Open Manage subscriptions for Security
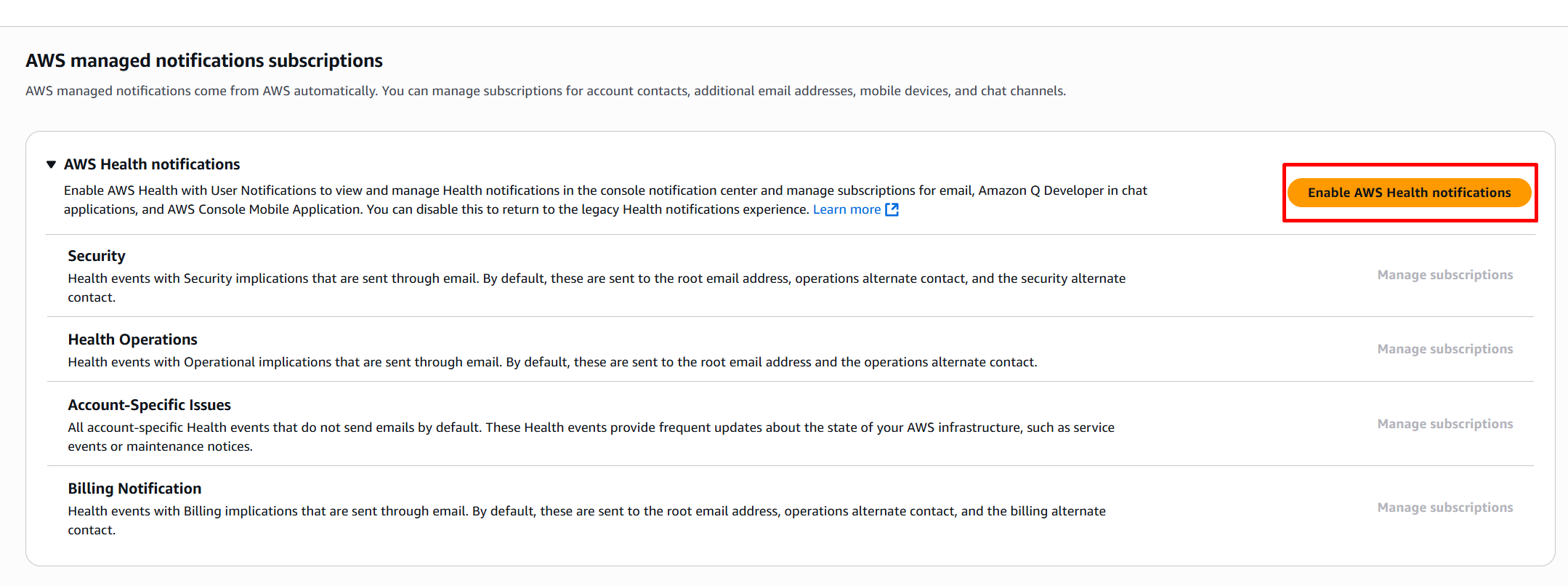The image size is (1568, 586). tap(1444, 275)
